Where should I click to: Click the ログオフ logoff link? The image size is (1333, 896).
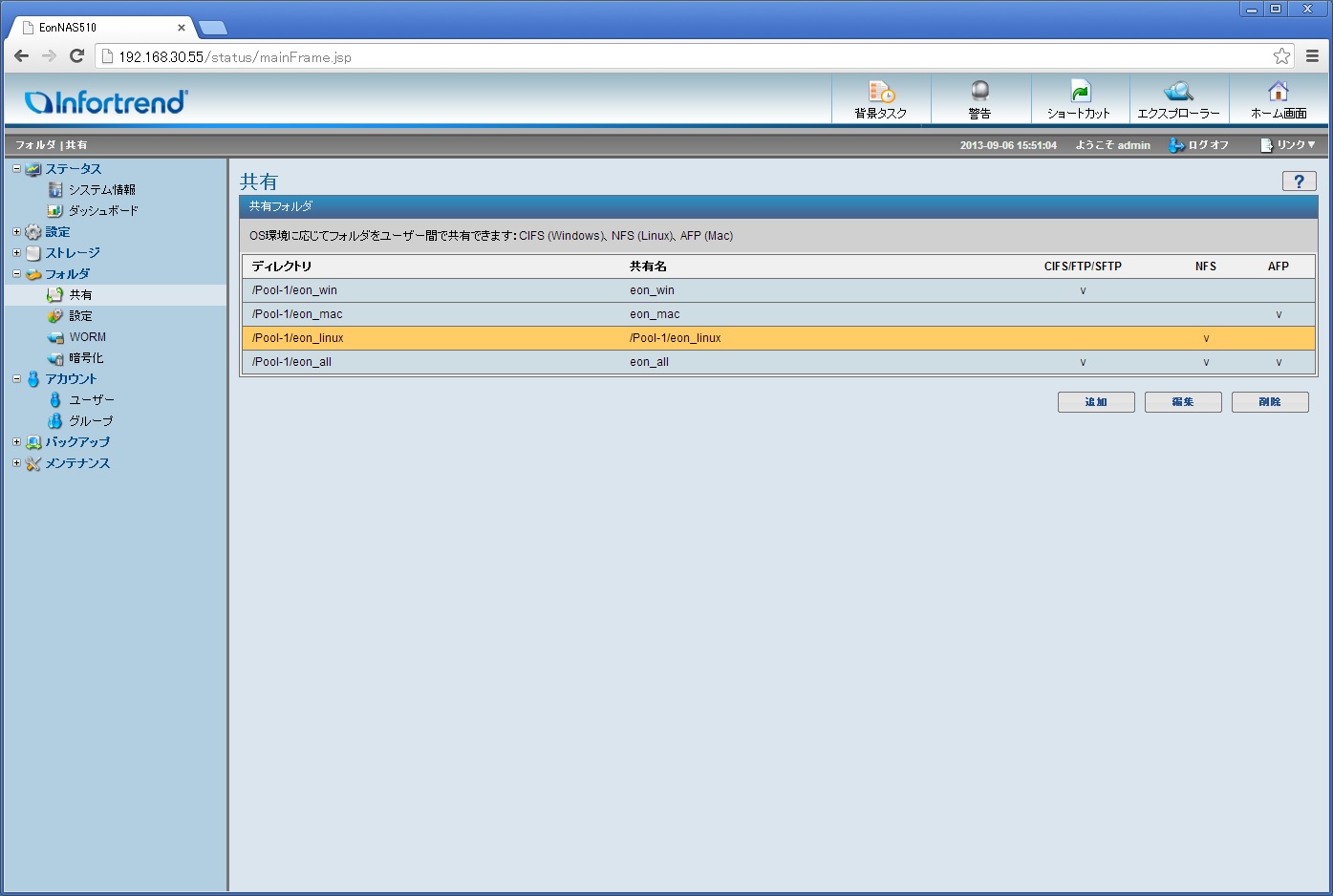1199,145
